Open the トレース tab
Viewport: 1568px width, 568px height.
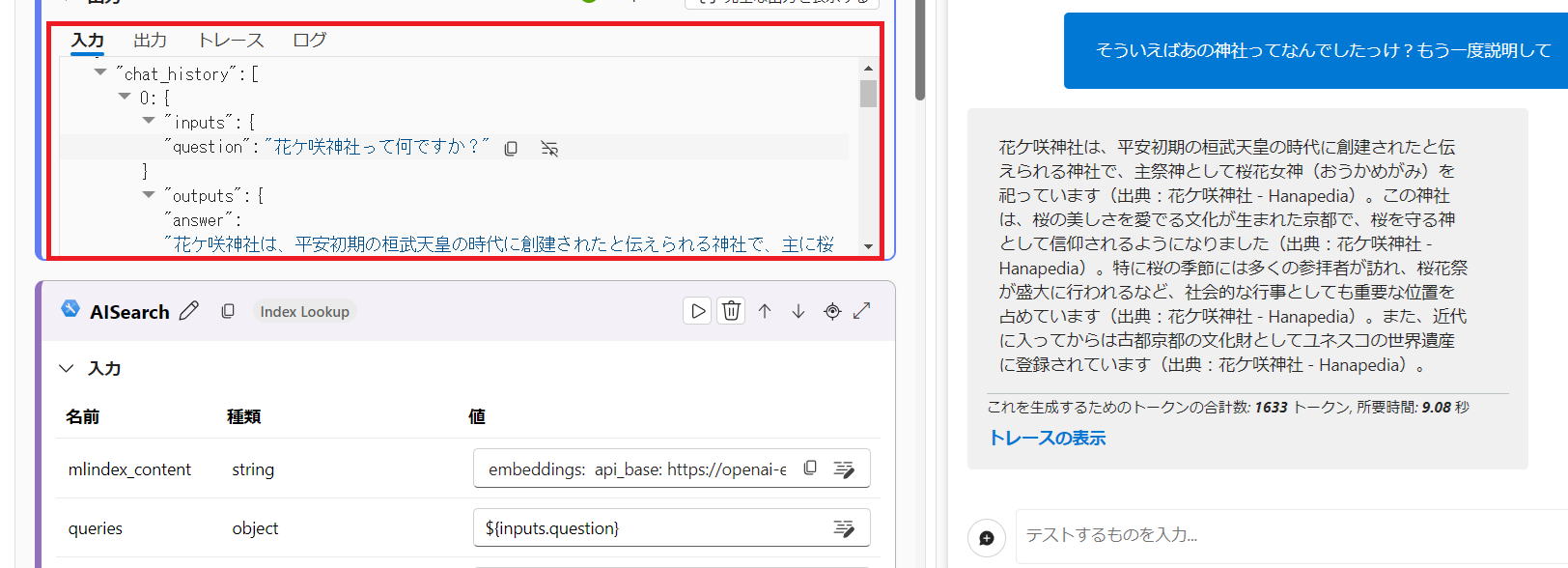click(x=230, y=41)
